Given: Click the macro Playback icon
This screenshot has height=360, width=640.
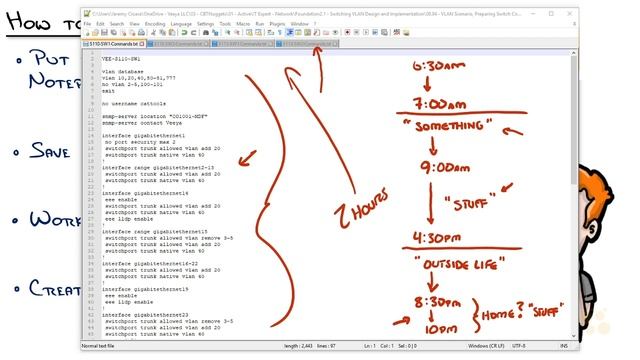Looking at the screenshot, I should 366,33.
